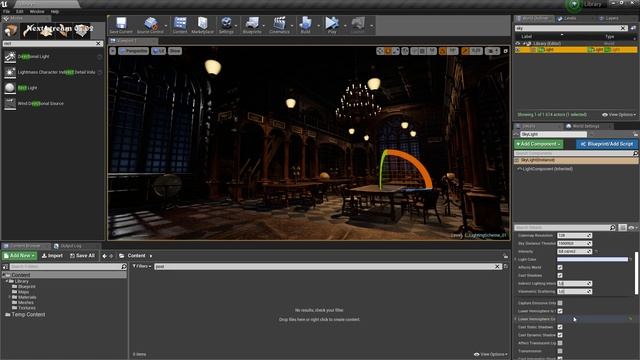Toggle the sources panel icon in Content Browser
This screenshot has width=640, height=360.
pos(5,267)
